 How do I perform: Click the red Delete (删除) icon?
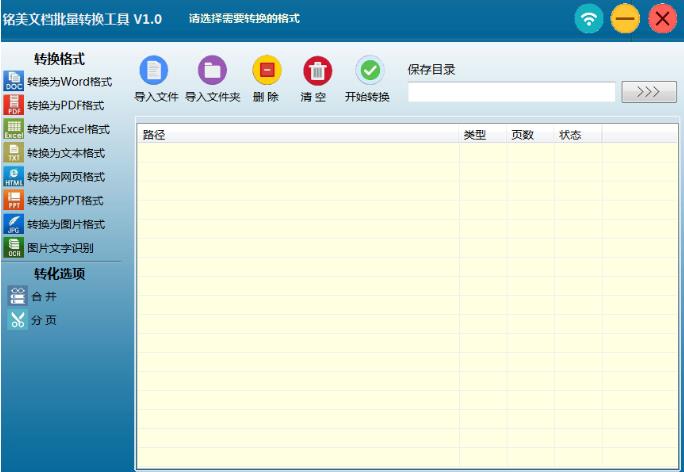click(266, 71)
